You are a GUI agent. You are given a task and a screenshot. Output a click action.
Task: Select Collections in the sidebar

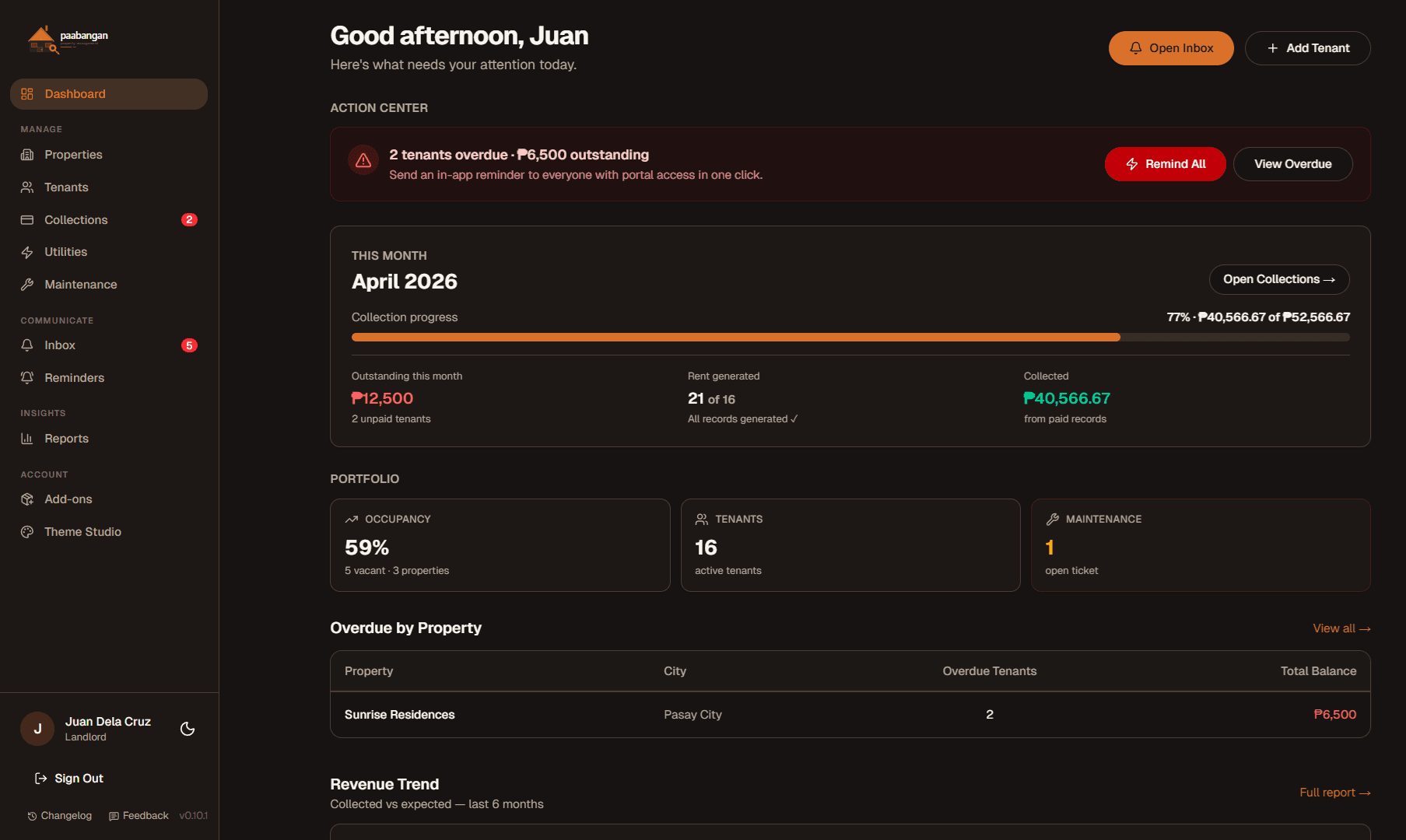[x=109, y=220]
